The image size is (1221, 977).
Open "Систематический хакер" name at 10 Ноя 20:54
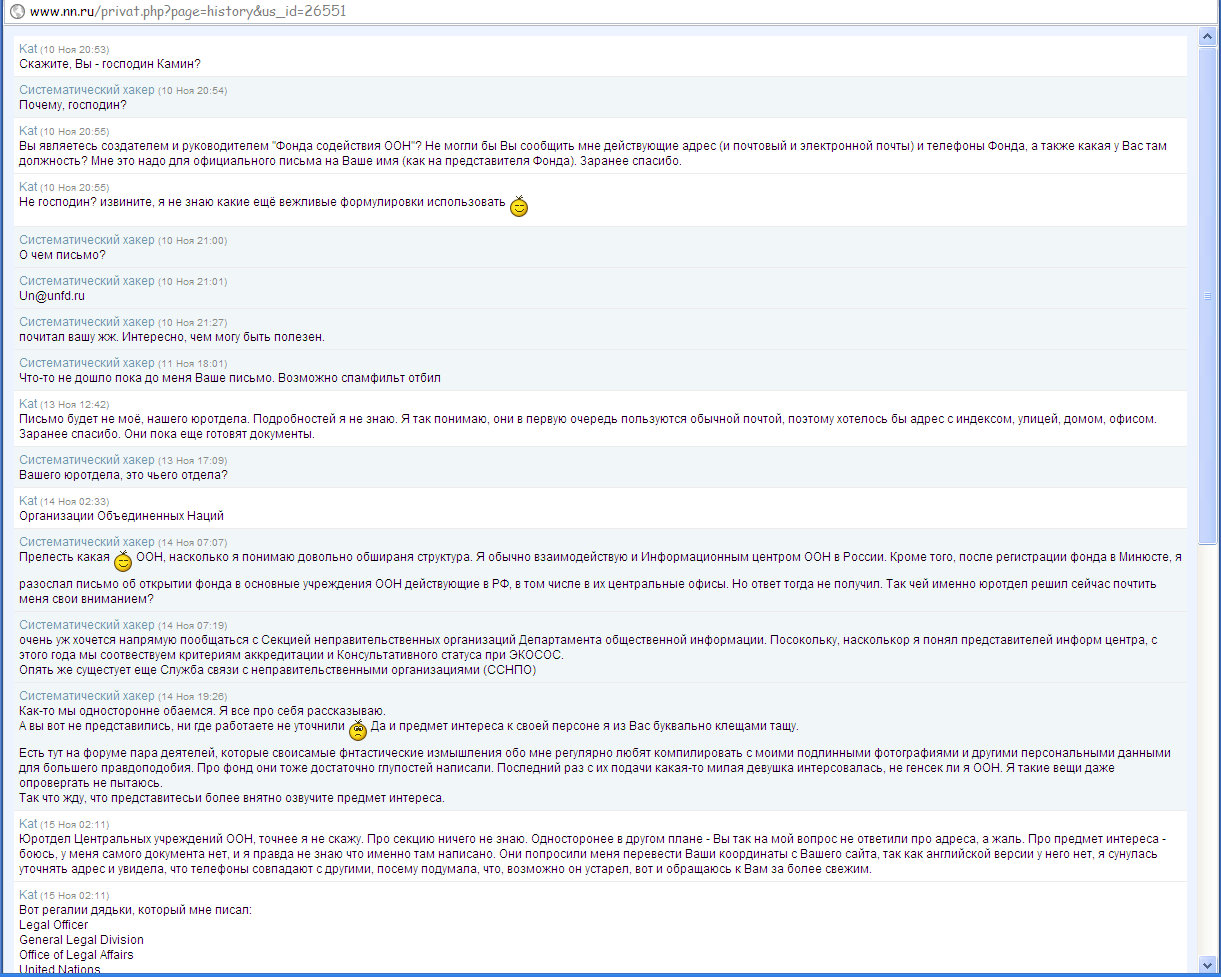coord(87,90)
